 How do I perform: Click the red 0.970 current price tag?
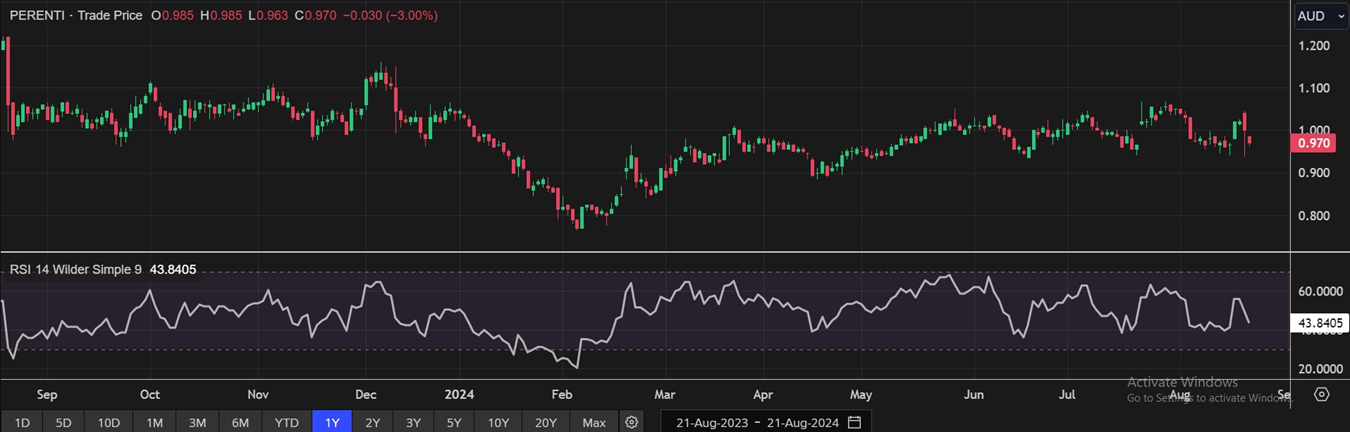click(1313, 144)
